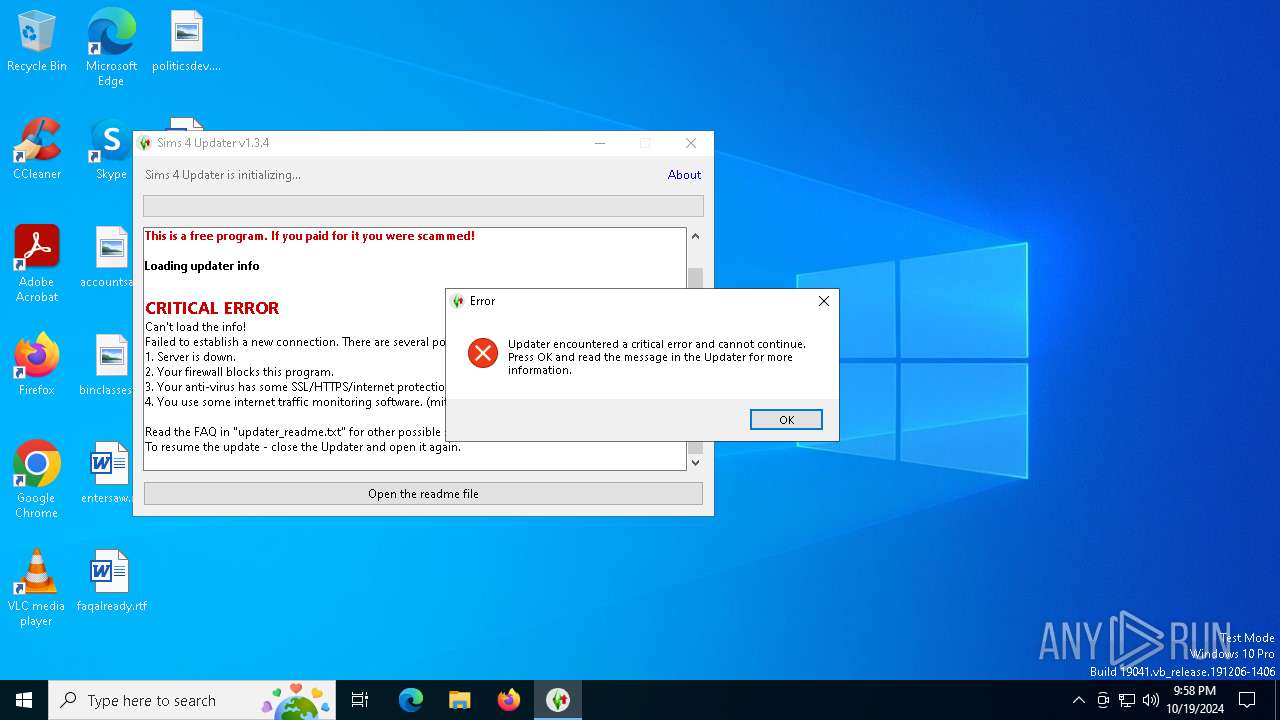Click OK in the Error dialog
The height and width of the screenshot is (720, 1280).
786,420
